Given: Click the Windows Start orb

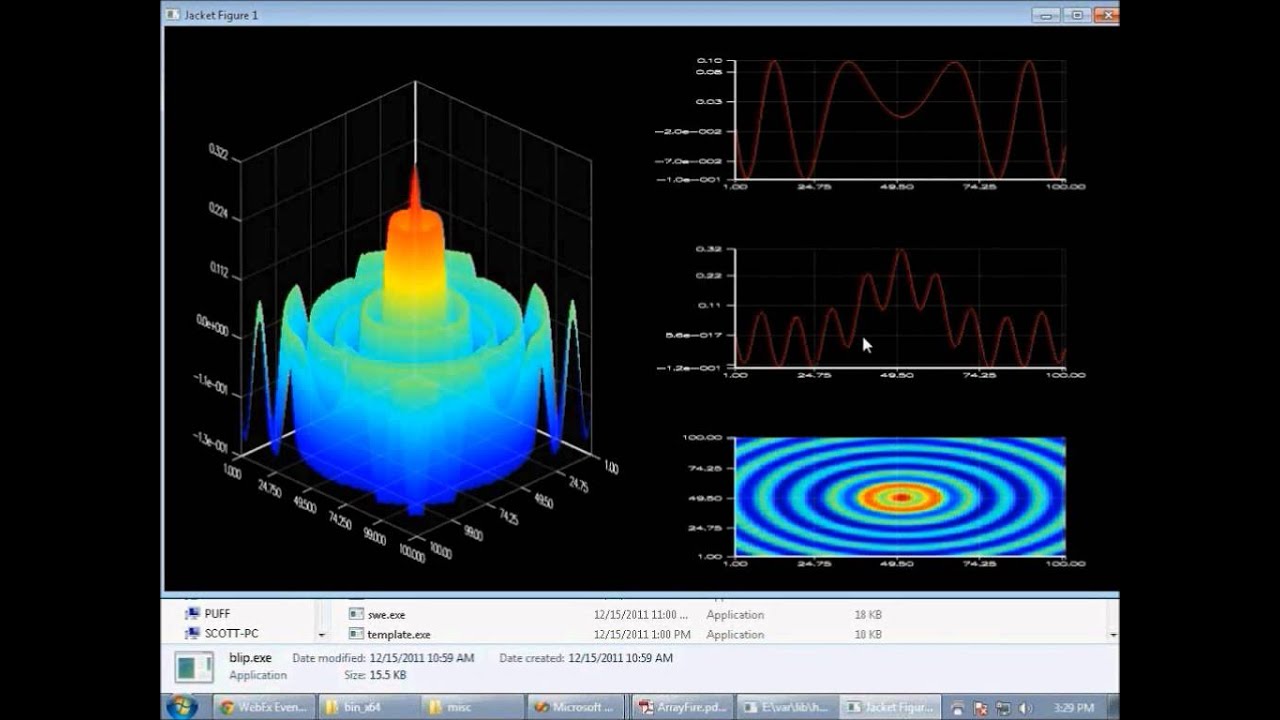Looking at the screenshot, I should click(182, 706).
